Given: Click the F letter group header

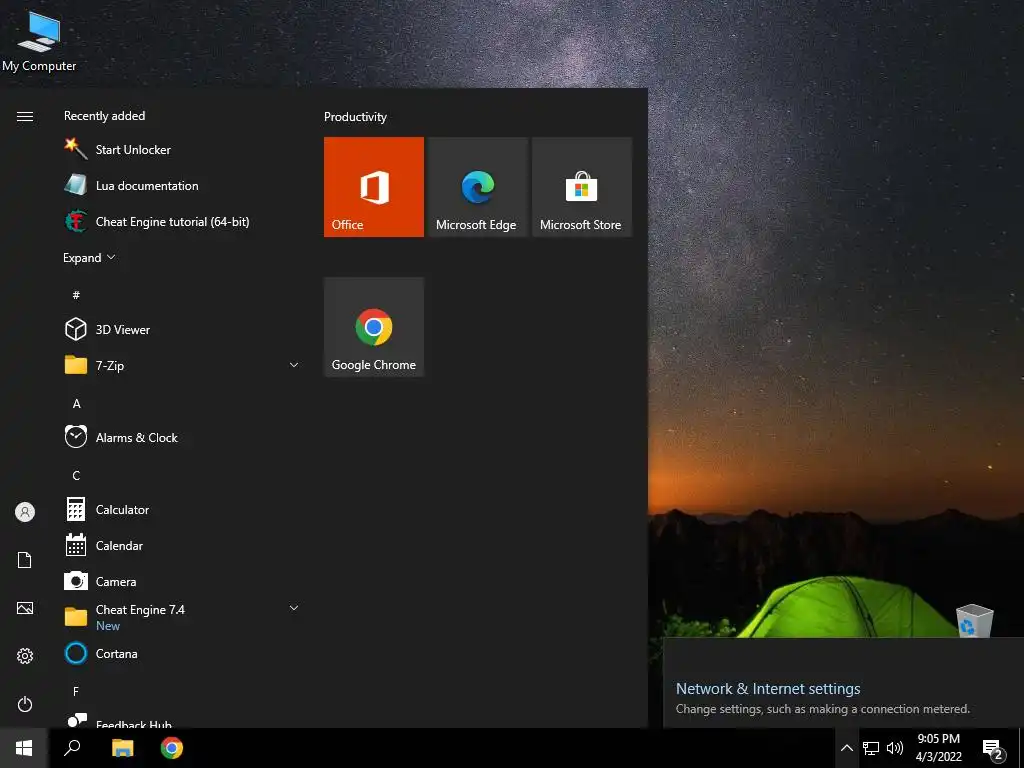Looking at the screenshot, I should coord(76,691).
